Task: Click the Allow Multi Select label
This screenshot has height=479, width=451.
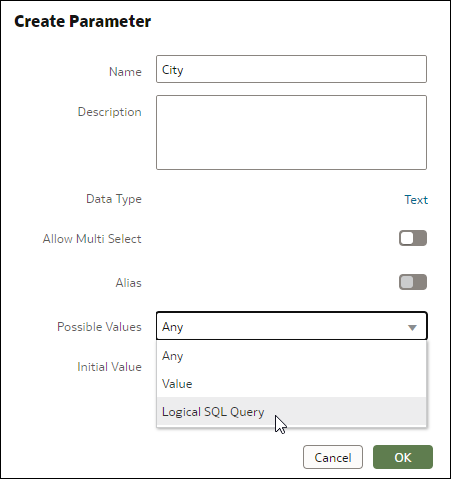Action: click(x=92, y=239)
